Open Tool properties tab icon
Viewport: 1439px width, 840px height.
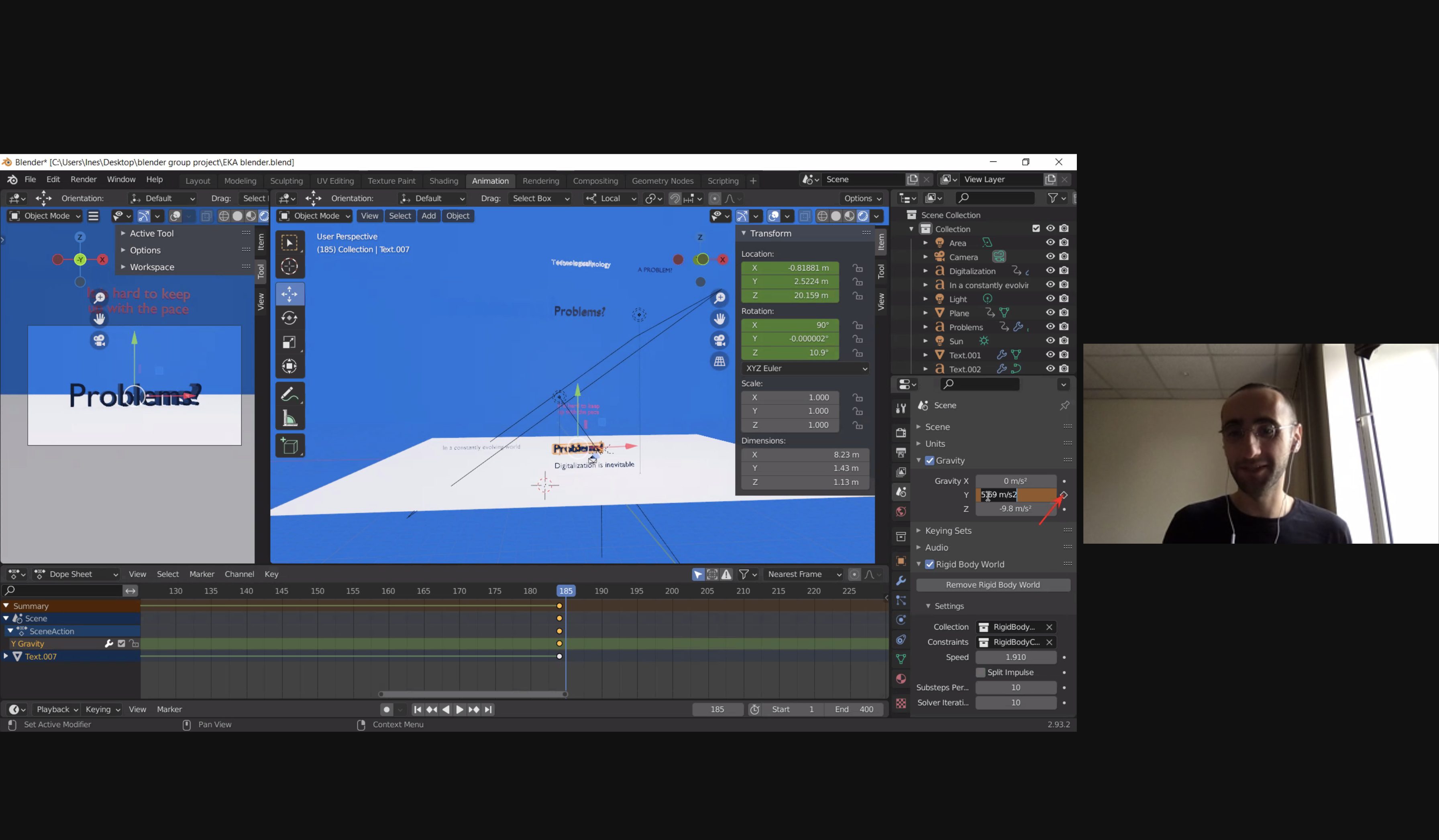point(901,408)
